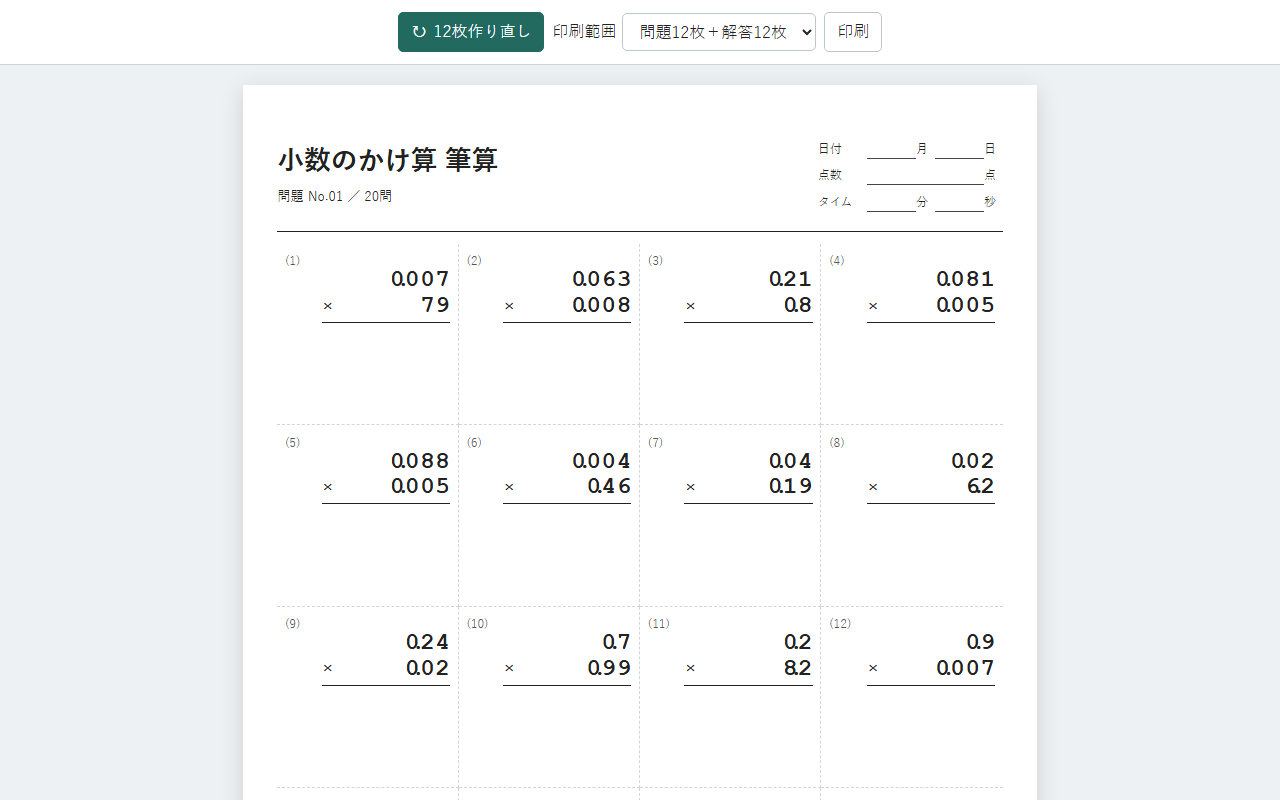
Task: Select the title 小数のかけ算 筆算
Action: point(388,160)
